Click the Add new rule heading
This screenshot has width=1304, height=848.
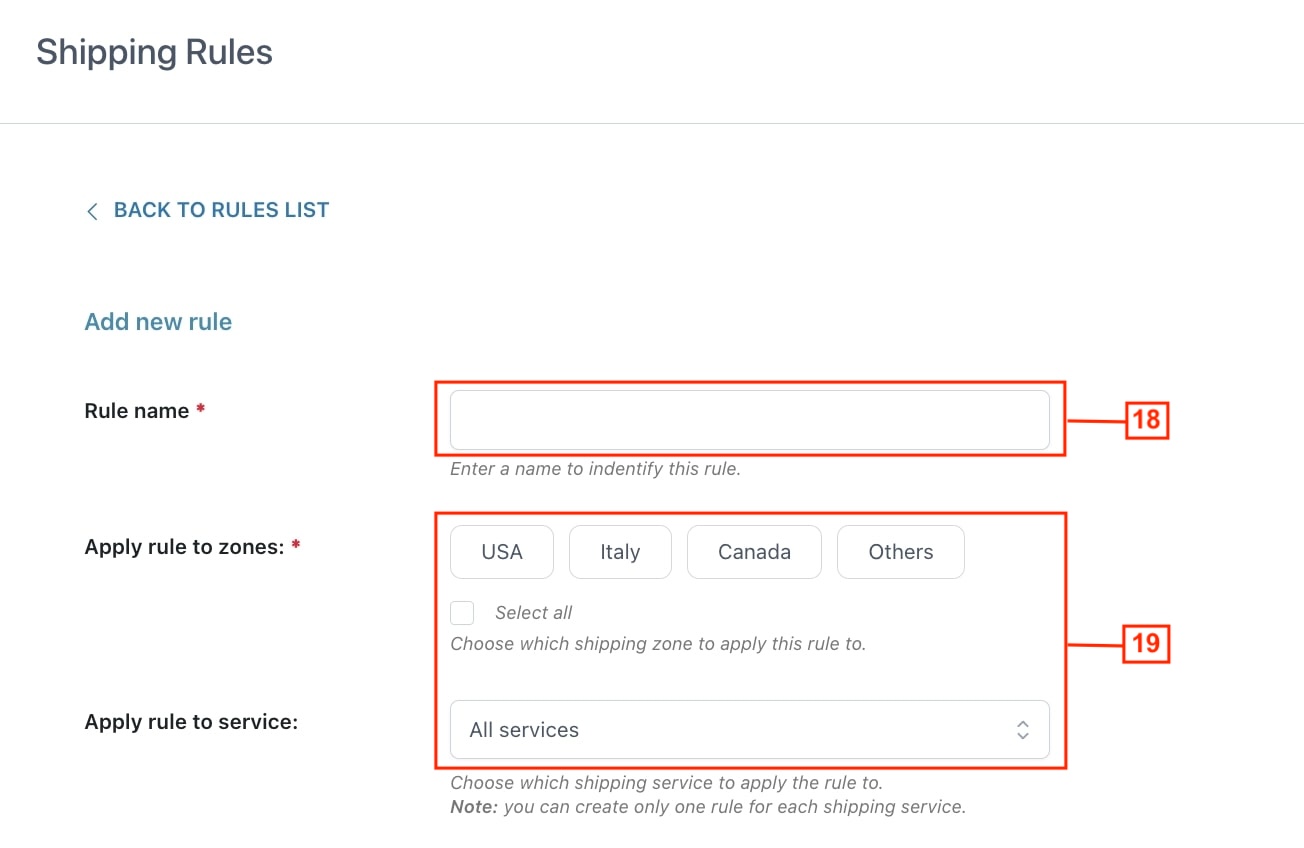[x=158, y=322]
